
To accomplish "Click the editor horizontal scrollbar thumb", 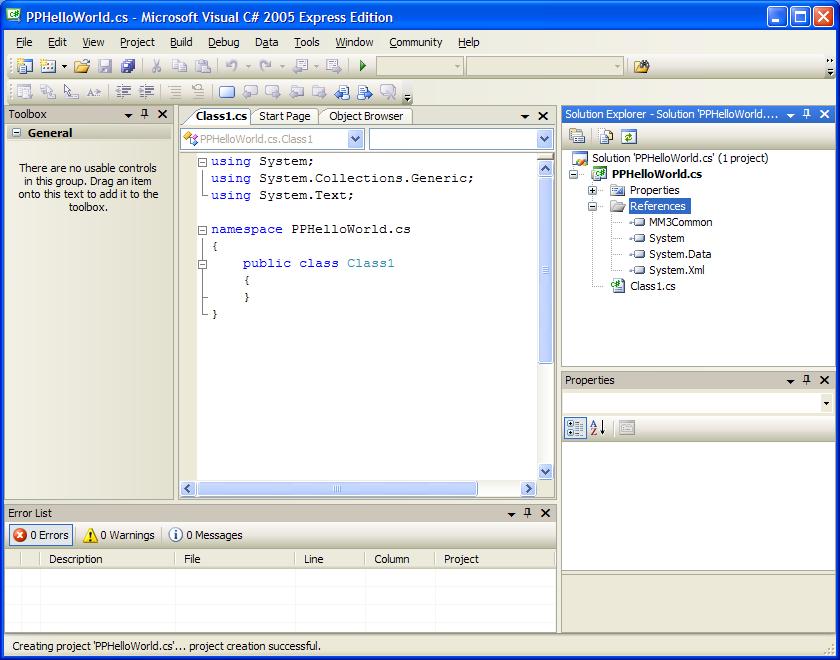I will coord(337,489).
